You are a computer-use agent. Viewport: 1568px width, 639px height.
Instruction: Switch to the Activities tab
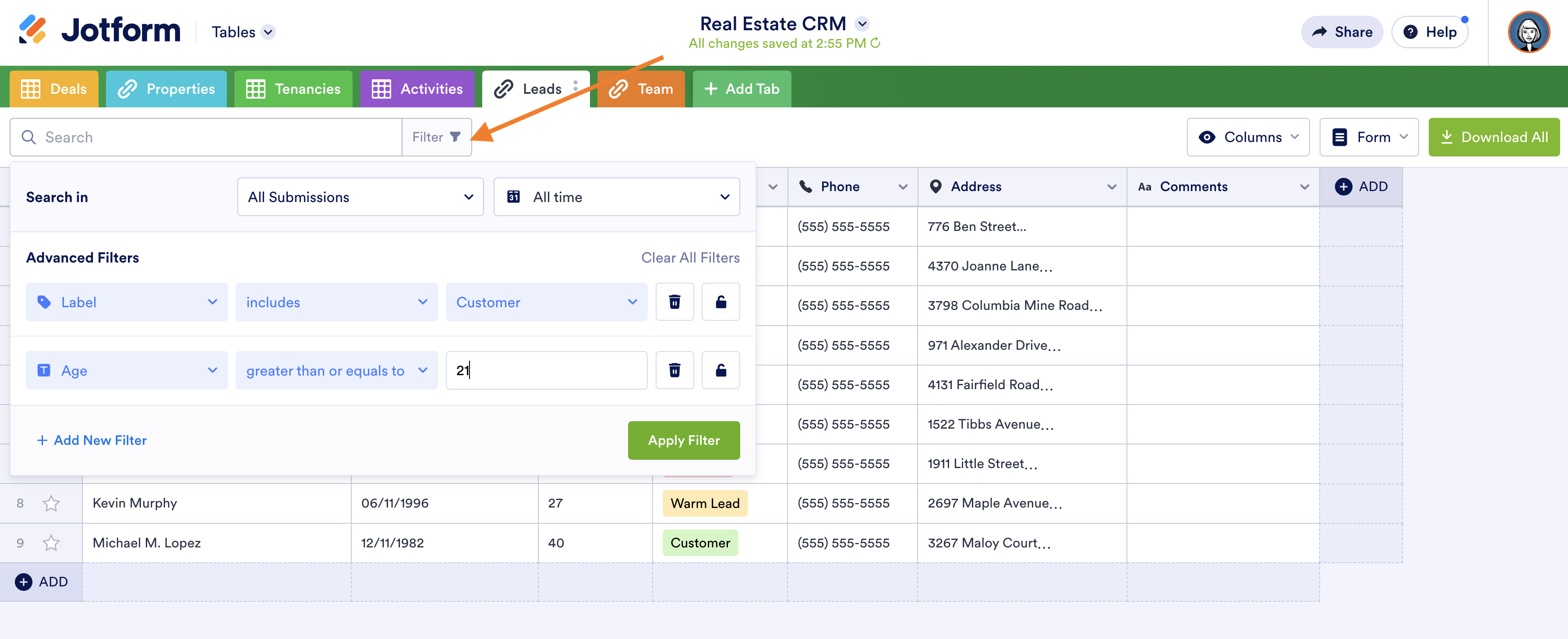(417, 89)
